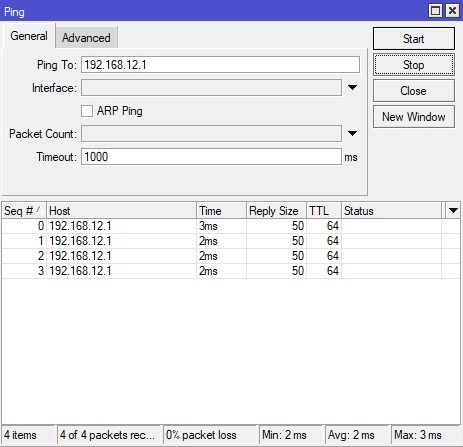Sort by Host column header

point(121,211)
